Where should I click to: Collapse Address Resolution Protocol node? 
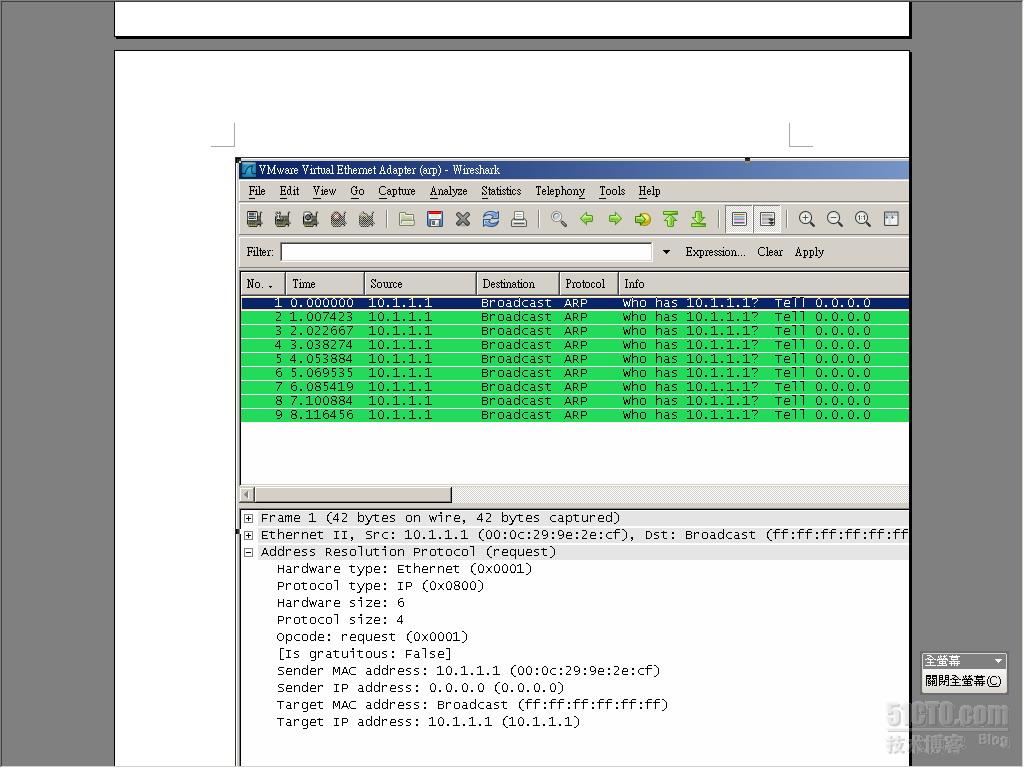[x=249, y=552]
